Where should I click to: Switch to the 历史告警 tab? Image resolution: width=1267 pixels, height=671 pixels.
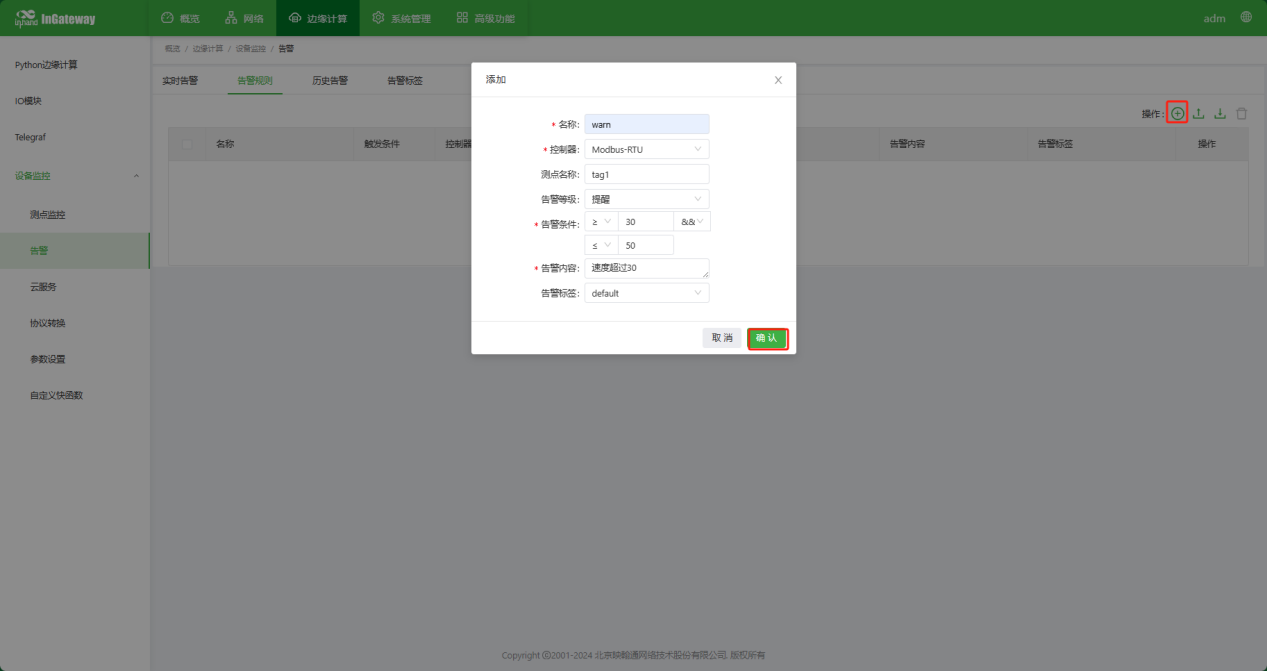[330, 81]
